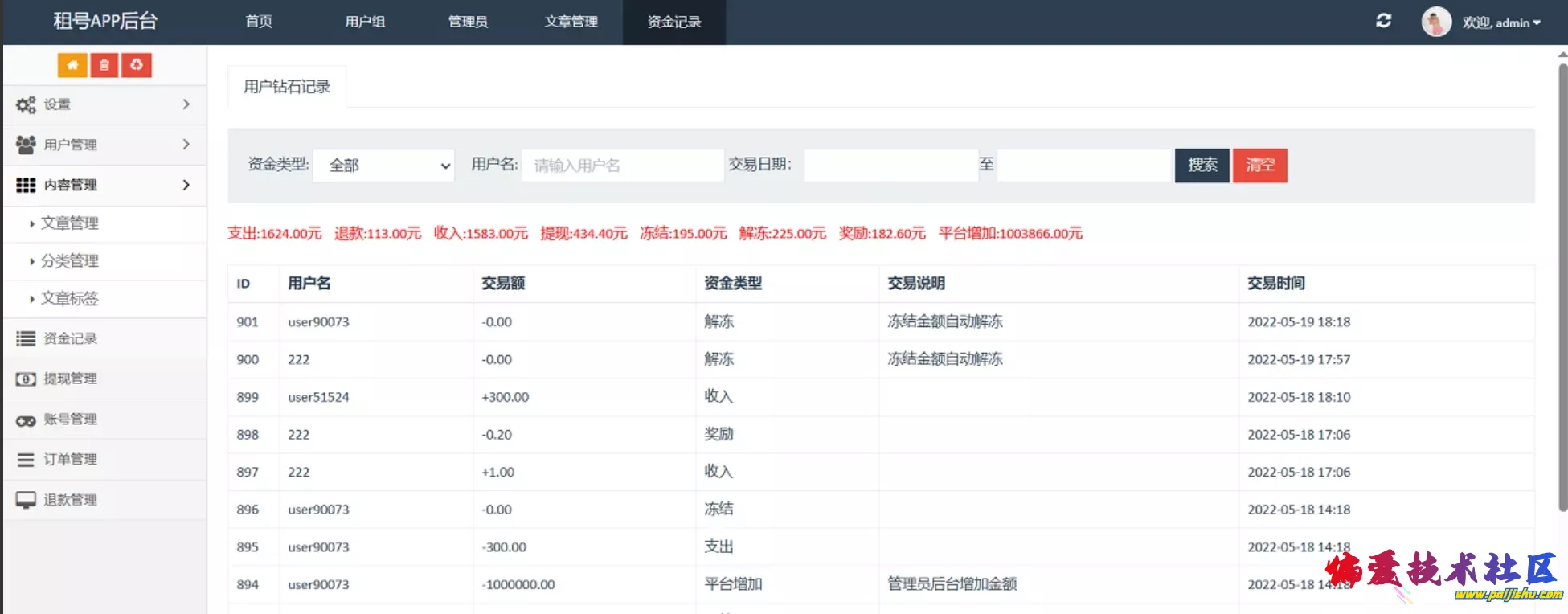Open 订单管理 via its list icon
Image resolution: width=1568 pixels, height=614 pixels.
pos(26,460)
